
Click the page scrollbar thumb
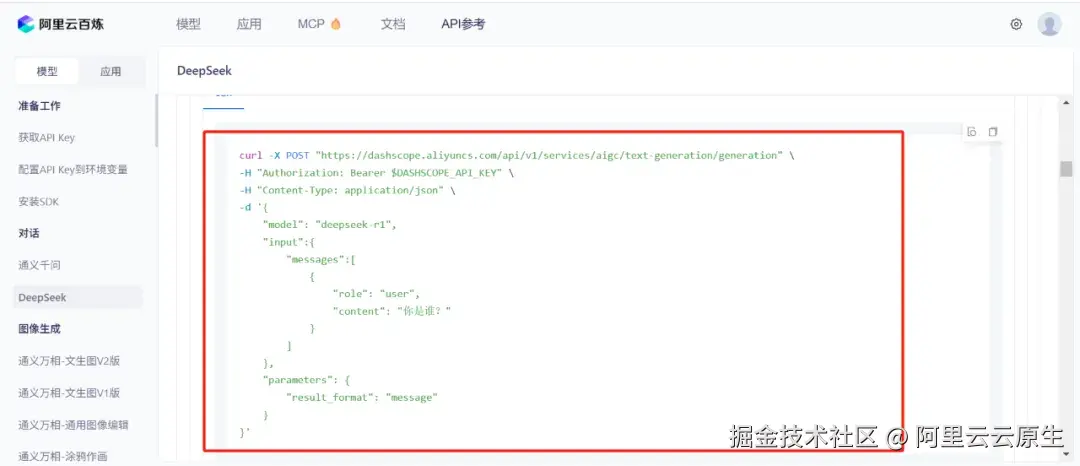[x=1066, y=169]
